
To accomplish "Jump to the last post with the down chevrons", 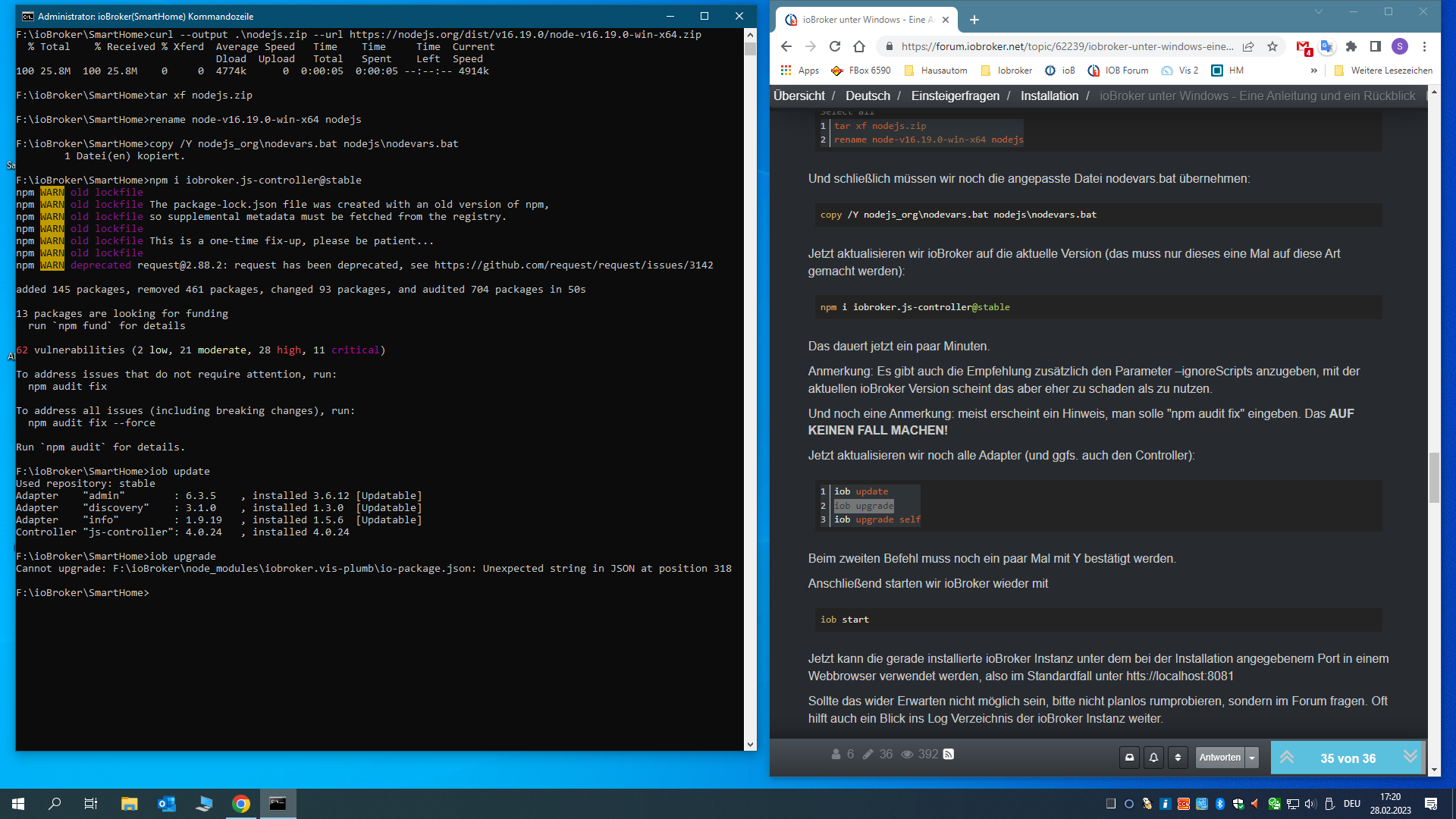I will (x=1410, y=756).
